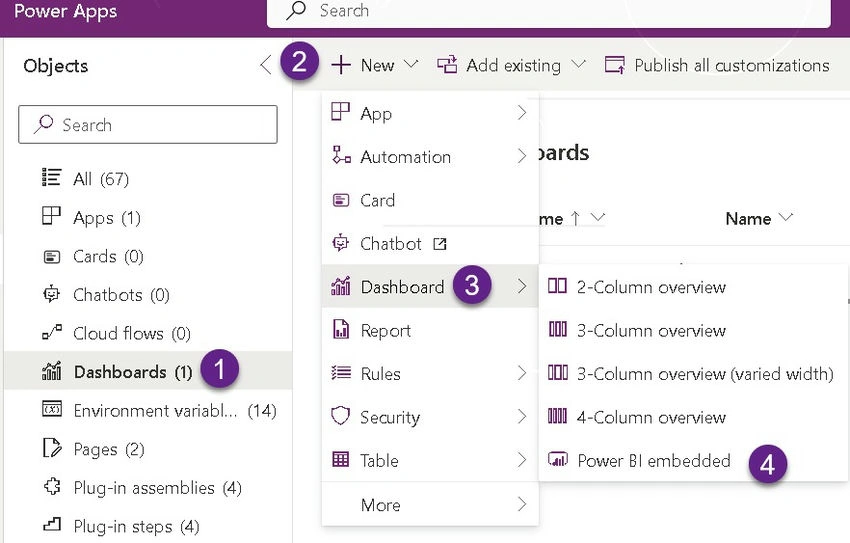Click the Power Apps title link
This screenshot has height=543, width=850.
coord(66,11)
